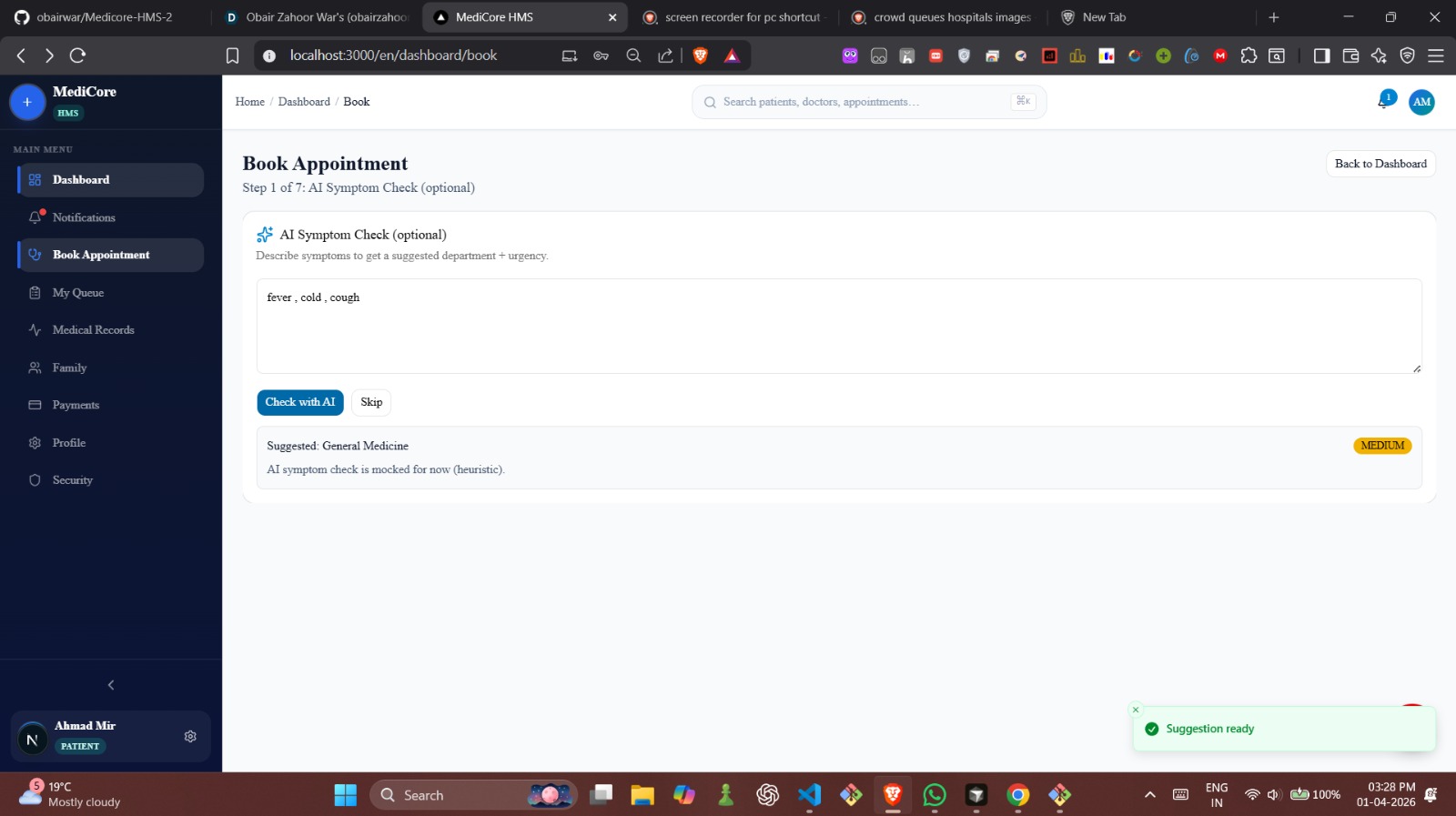Click Back to Dashboard button

(x=1380, y=164)
